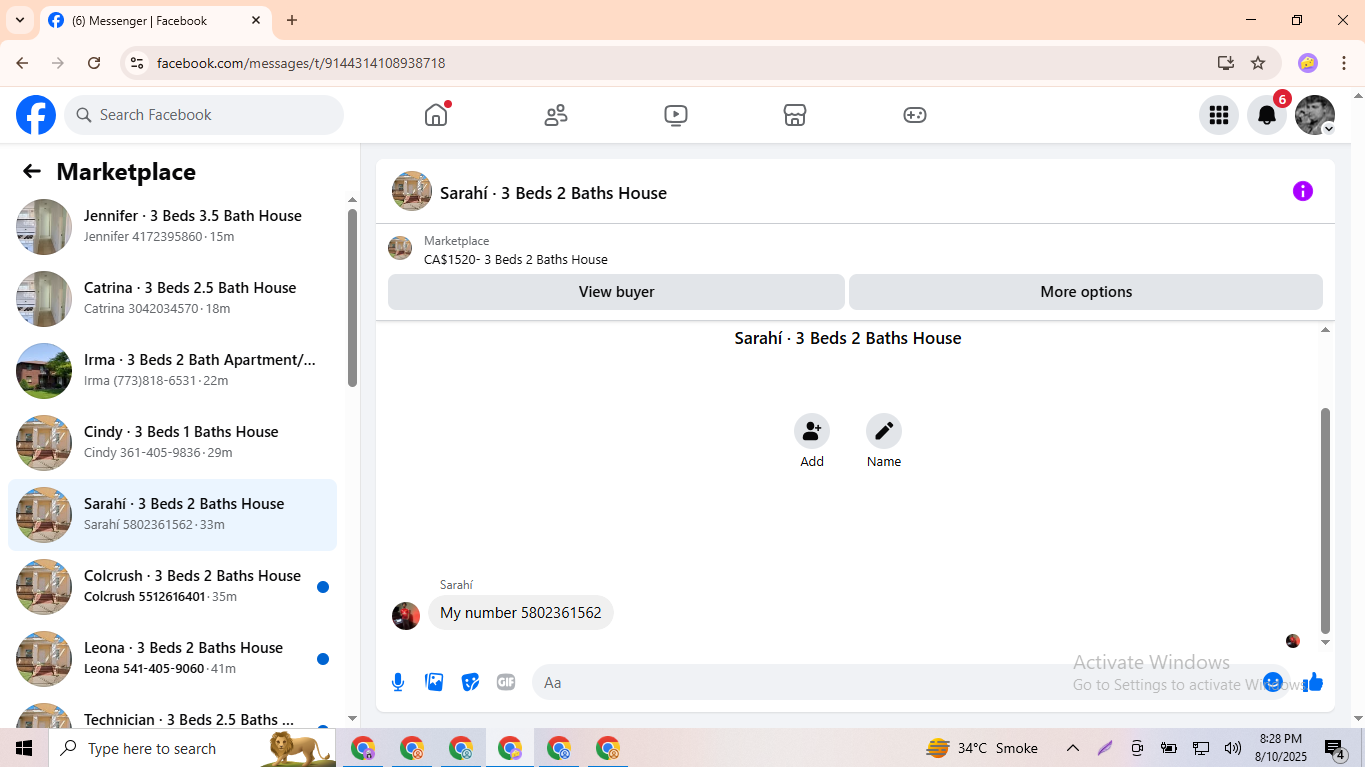
Task: Click the chat scrollbar down arrow
Action: (x=1326, y=642)
